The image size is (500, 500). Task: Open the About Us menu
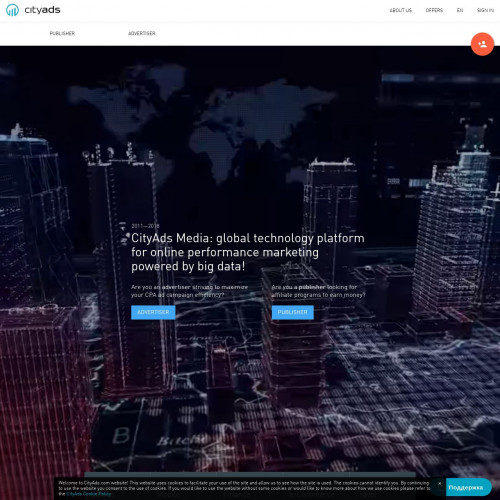[400, 10]
